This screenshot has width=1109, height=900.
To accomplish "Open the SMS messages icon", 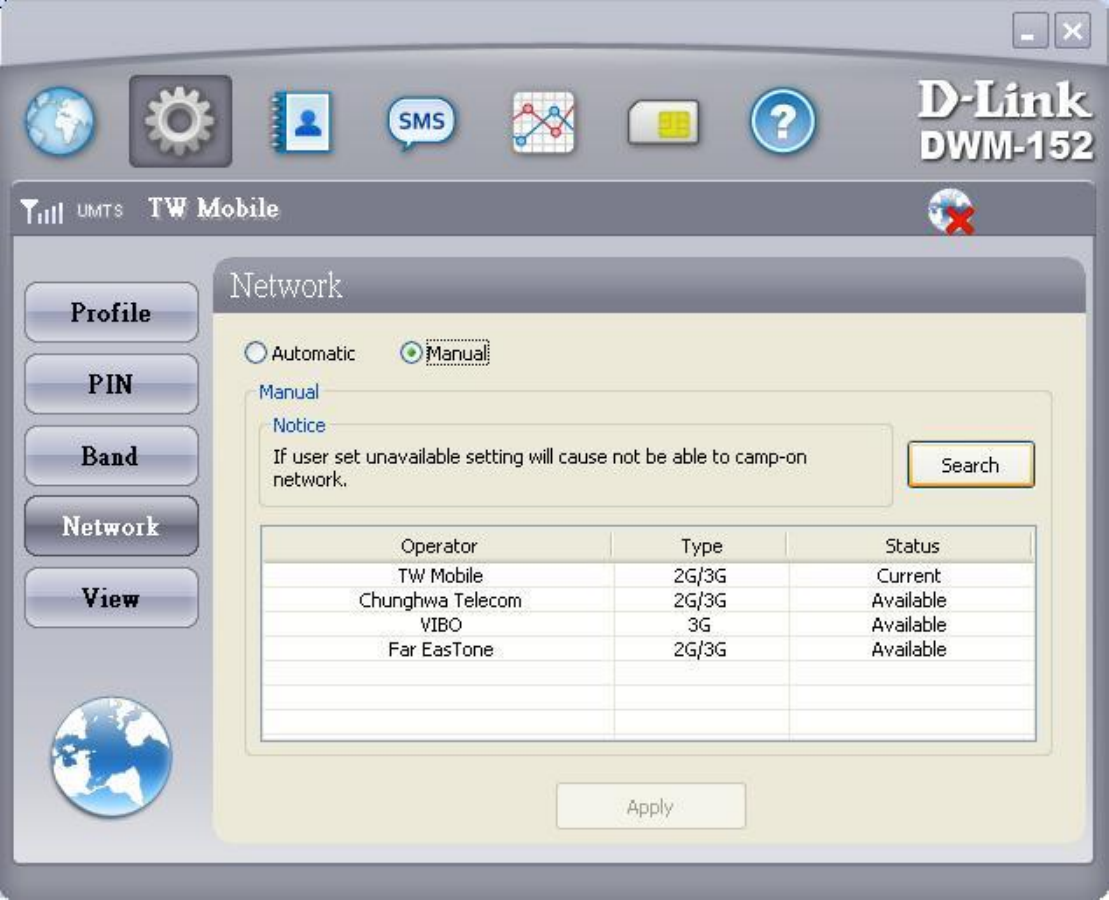I will click(422, 122).
